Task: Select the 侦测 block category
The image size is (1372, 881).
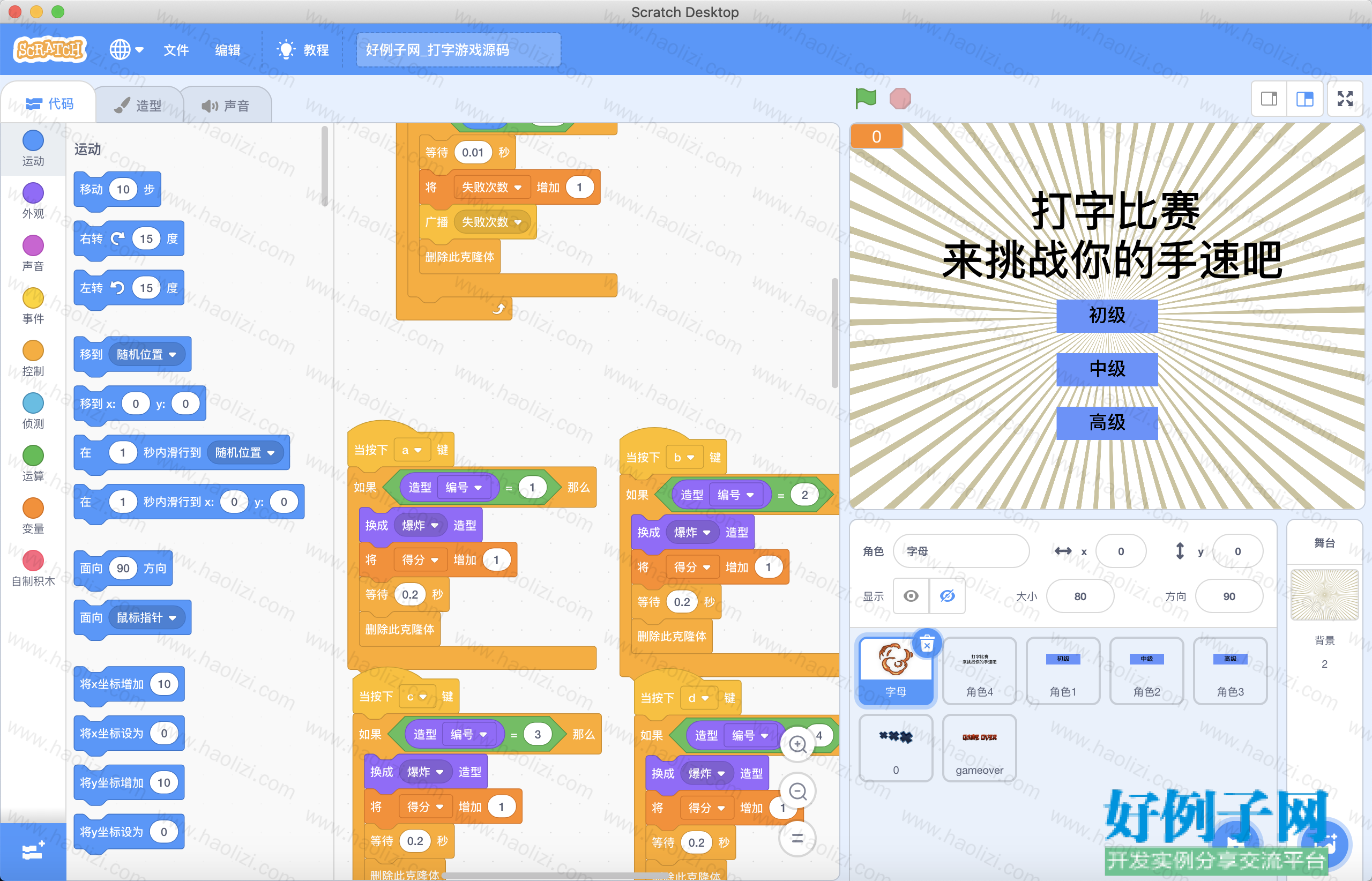Action: (33, 412)
